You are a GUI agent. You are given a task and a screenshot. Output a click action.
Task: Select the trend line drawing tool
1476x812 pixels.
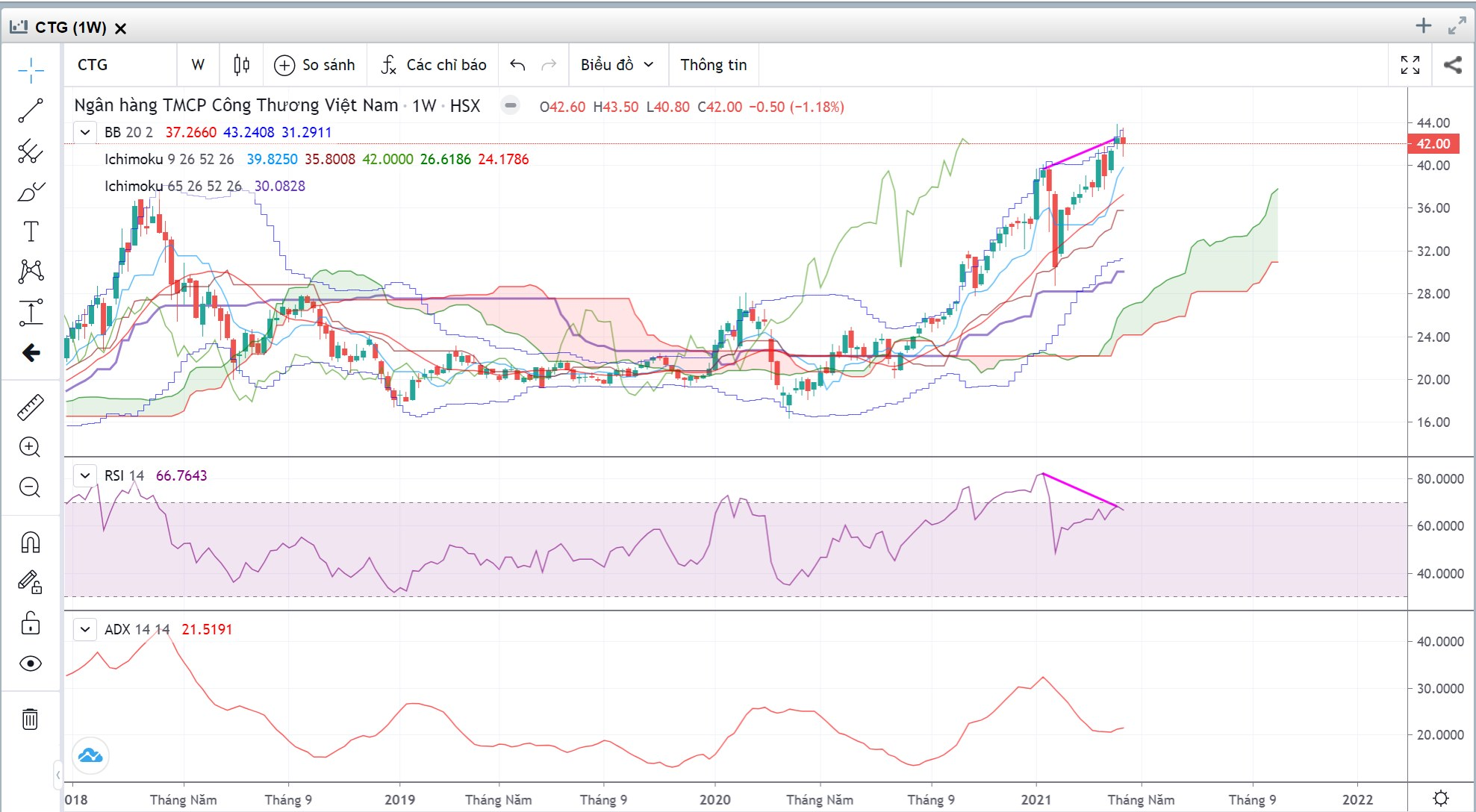[31, 110]
